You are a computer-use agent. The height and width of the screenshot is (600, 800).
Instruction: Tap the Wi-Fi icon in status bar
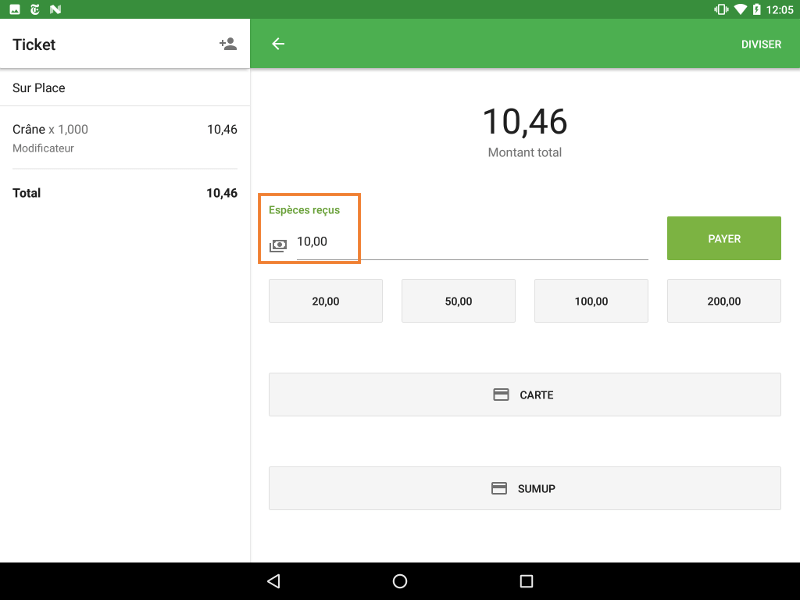click(x=740, y=9)
